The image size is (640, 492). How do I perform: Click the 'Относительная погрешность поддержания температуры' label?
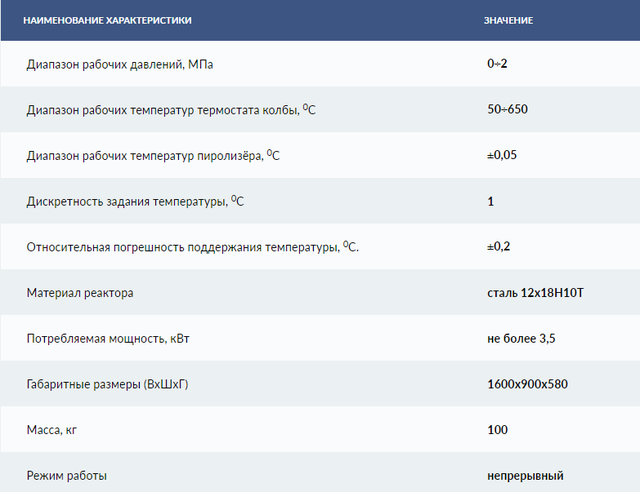point(192,247)
